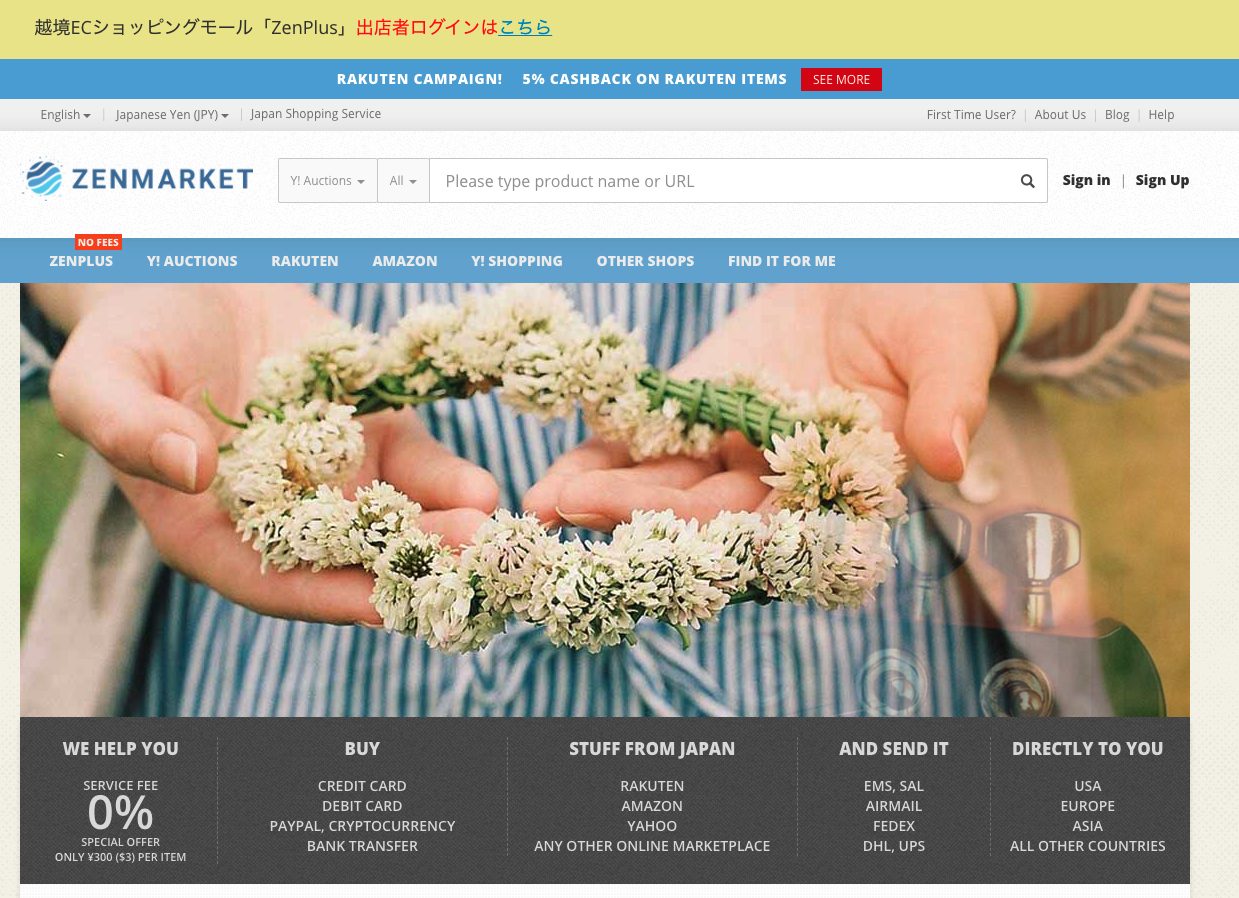Open the RAKUTEN menu item
The image size is (1239, 898).
[x=305, y=261]
